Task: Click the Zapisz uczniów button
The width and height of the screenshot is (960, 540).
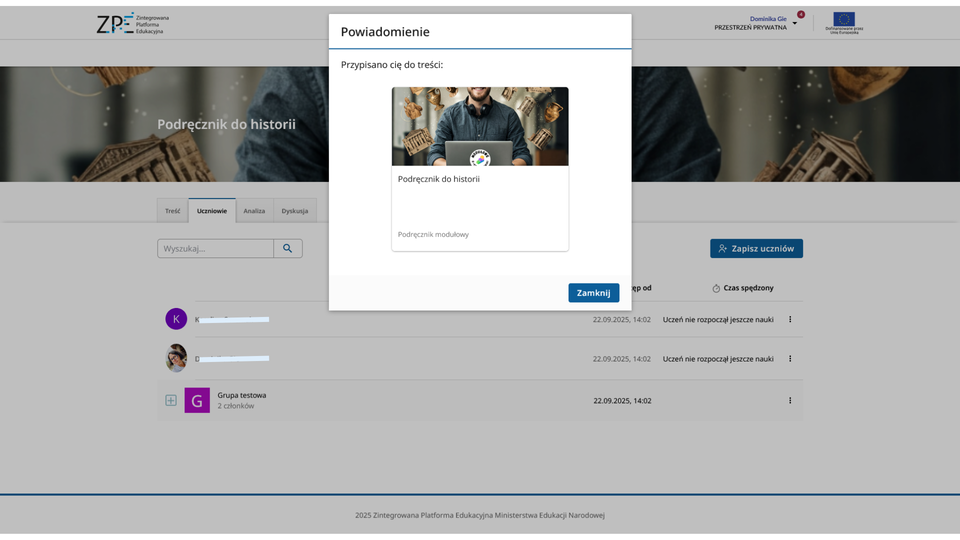Action: click(x=756, y=248)
